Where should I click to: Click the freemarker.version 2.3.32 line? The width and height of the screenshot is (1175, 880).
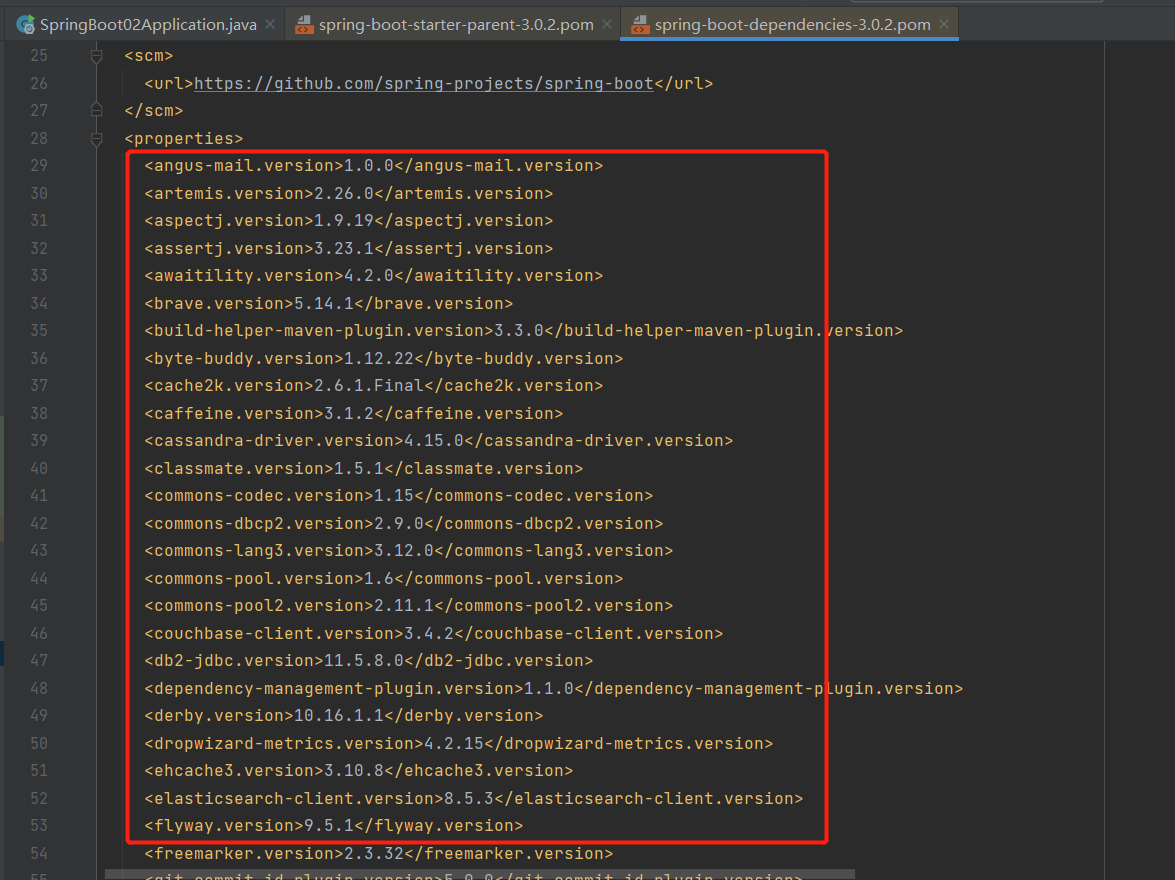(378, 853)
